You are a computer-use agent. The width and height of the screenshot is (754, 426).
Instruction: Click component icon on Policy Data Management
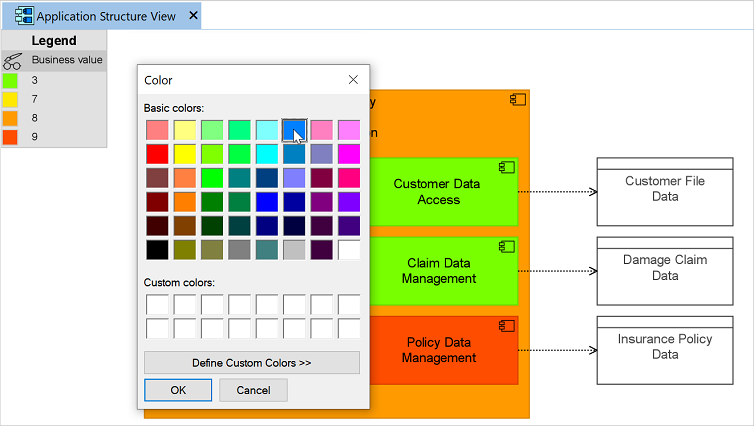[507, 325]
